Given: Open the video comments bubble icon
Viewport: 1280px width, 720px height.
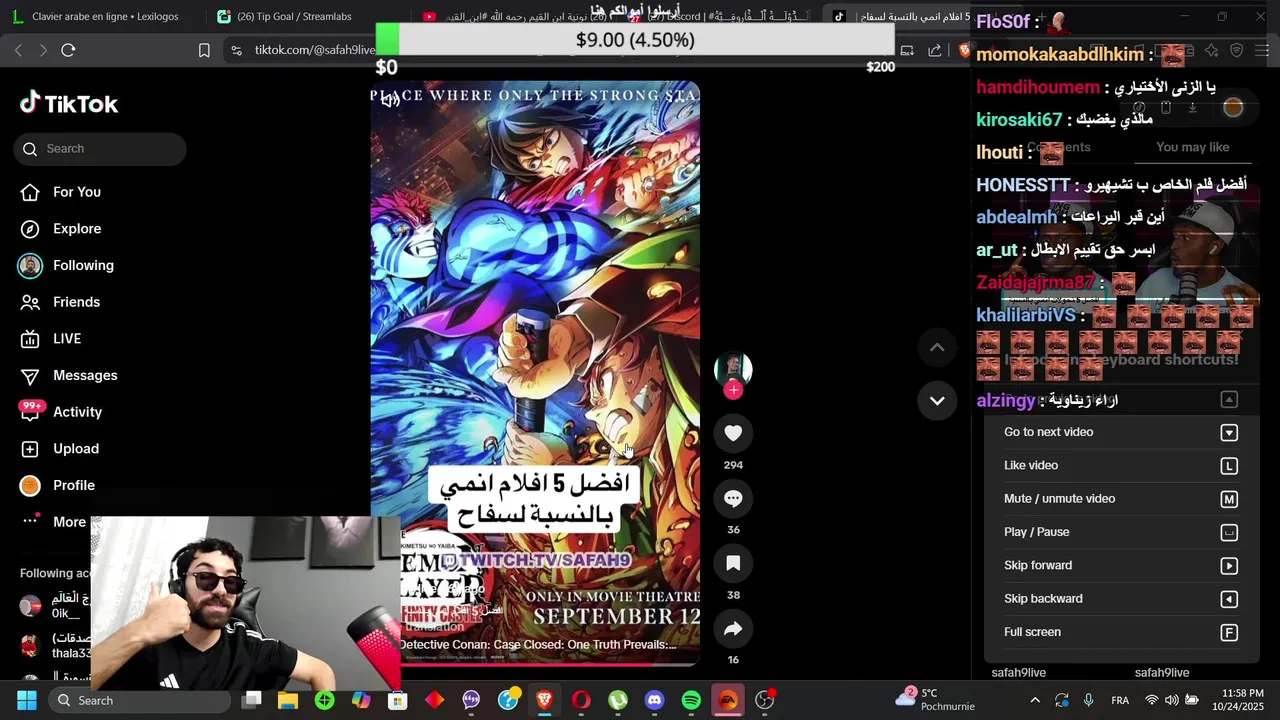Looking at the screenshot, I should click(733, 498).
